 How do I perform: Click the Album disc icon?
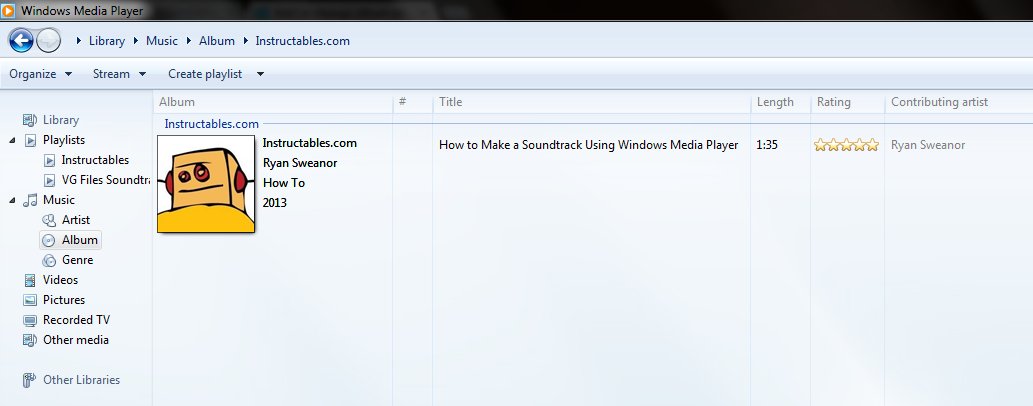pyautogui.click(x=49, y=240)
